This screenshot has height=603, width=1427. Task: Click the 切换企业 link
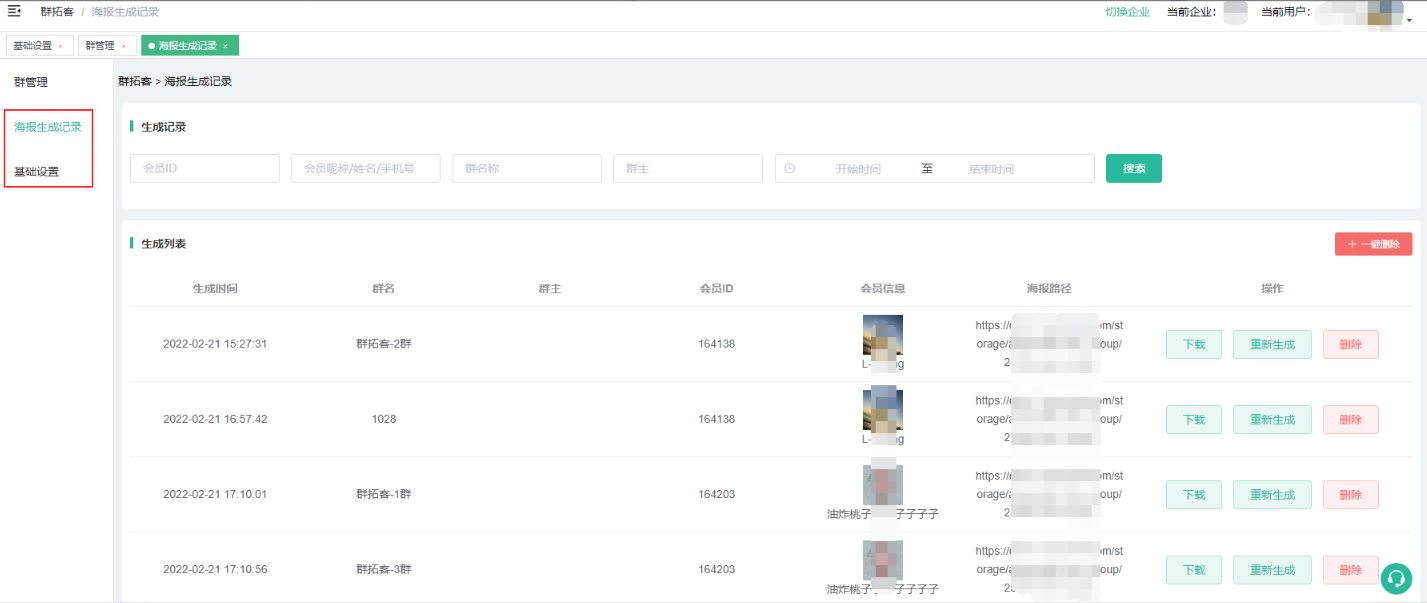point(1127,12)
